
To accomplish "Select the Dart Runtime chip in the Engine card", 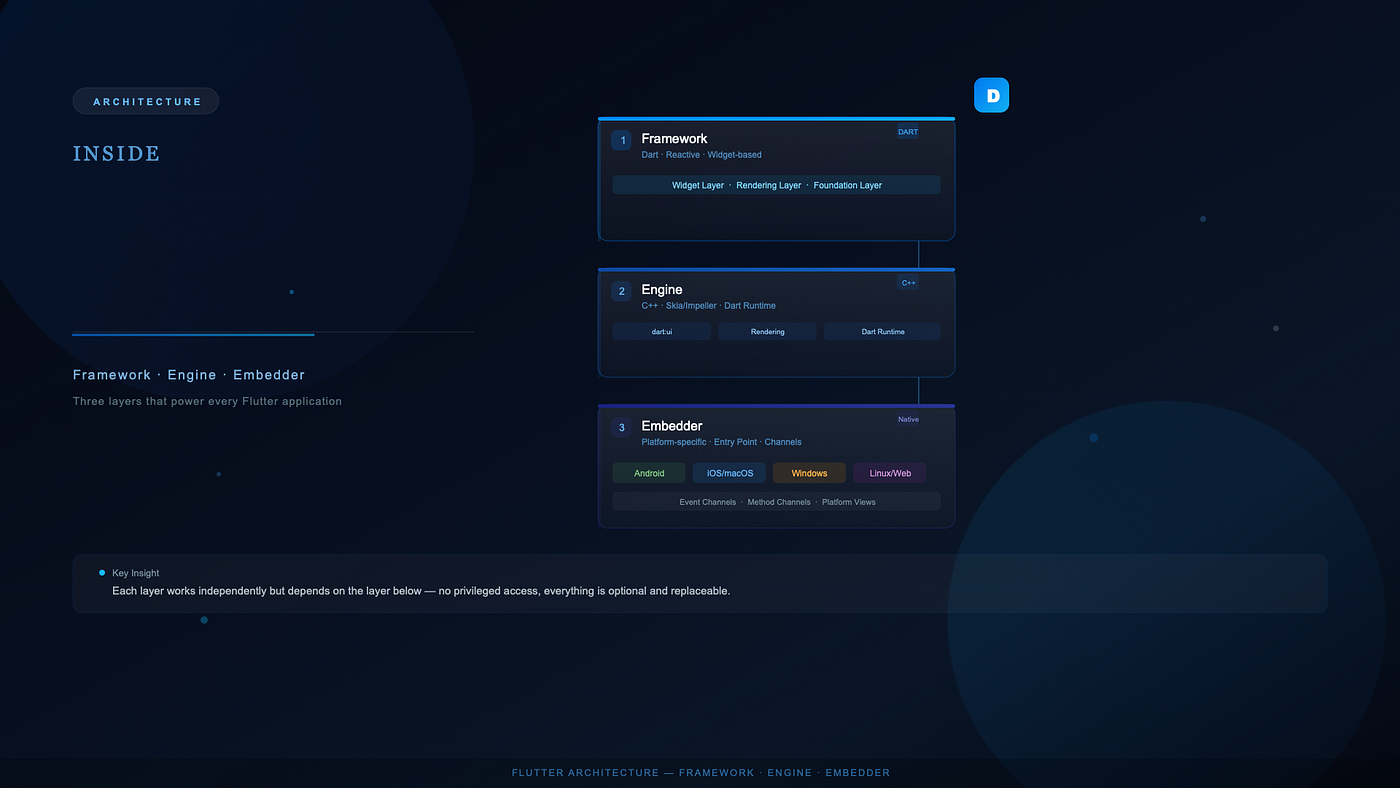I will [883, 331].
